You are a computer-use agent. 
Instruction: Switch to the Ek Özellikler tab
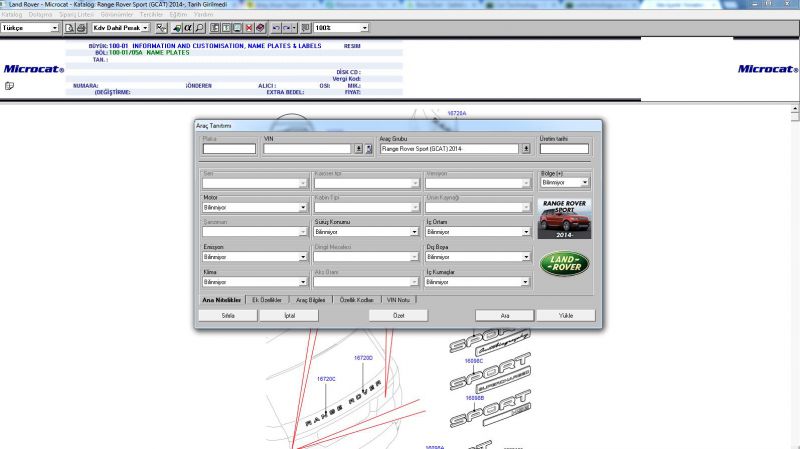267,300
